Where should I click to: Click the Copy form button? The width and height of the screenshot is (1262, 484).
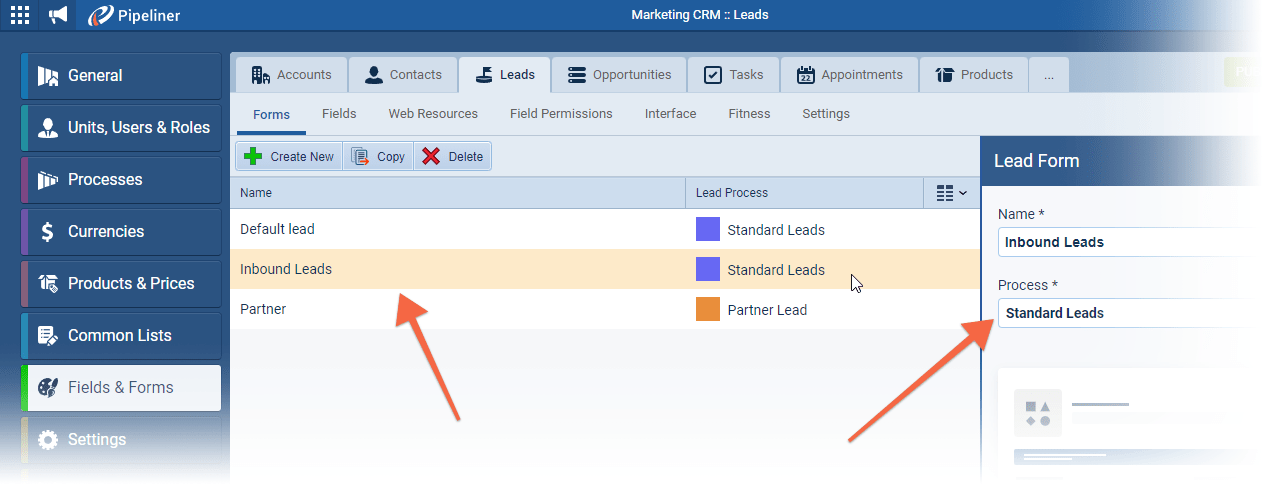pyautogui.click(x=378, y=156)
